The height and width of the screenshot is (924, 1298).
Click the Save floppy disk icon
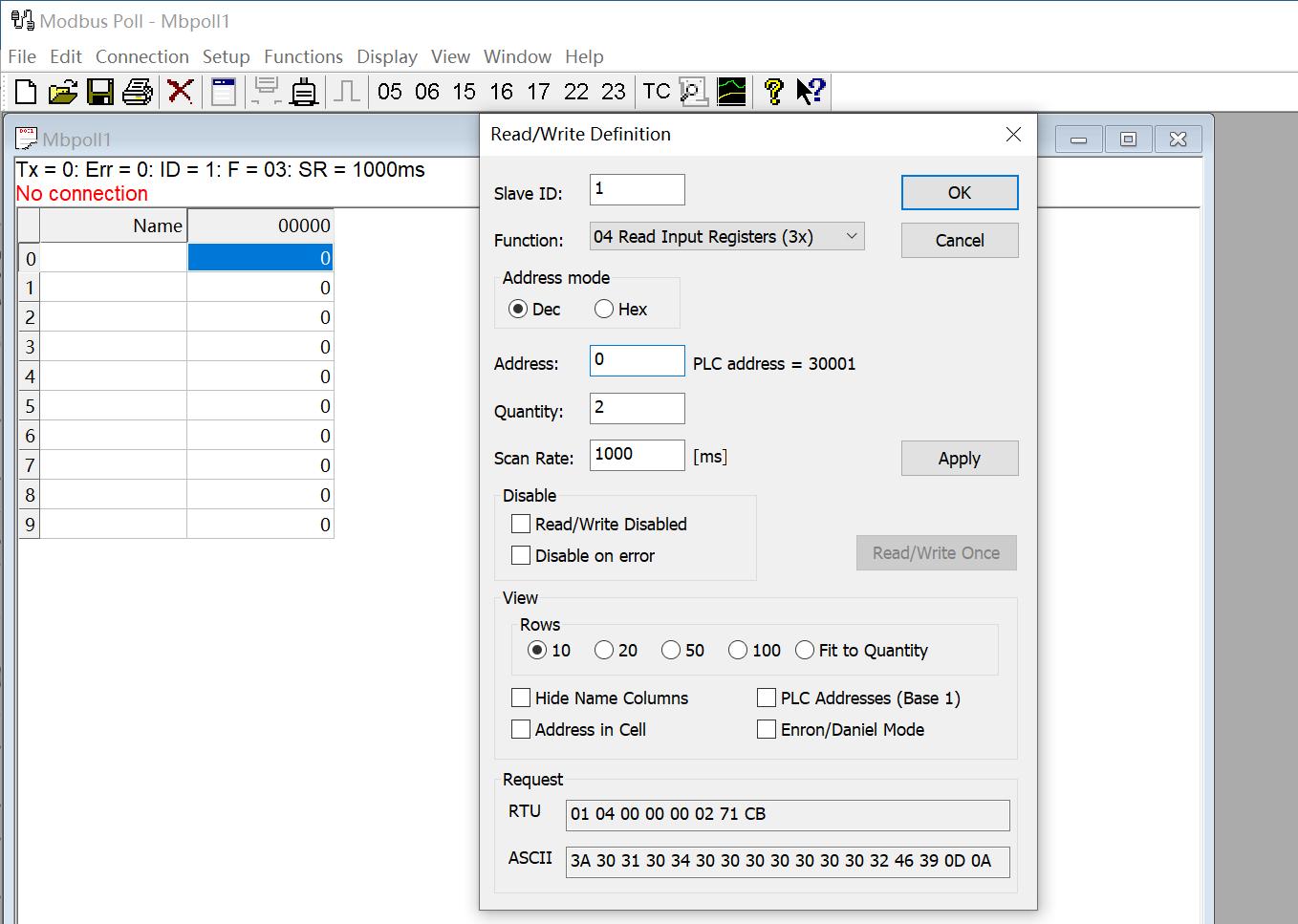pos(100,92)
